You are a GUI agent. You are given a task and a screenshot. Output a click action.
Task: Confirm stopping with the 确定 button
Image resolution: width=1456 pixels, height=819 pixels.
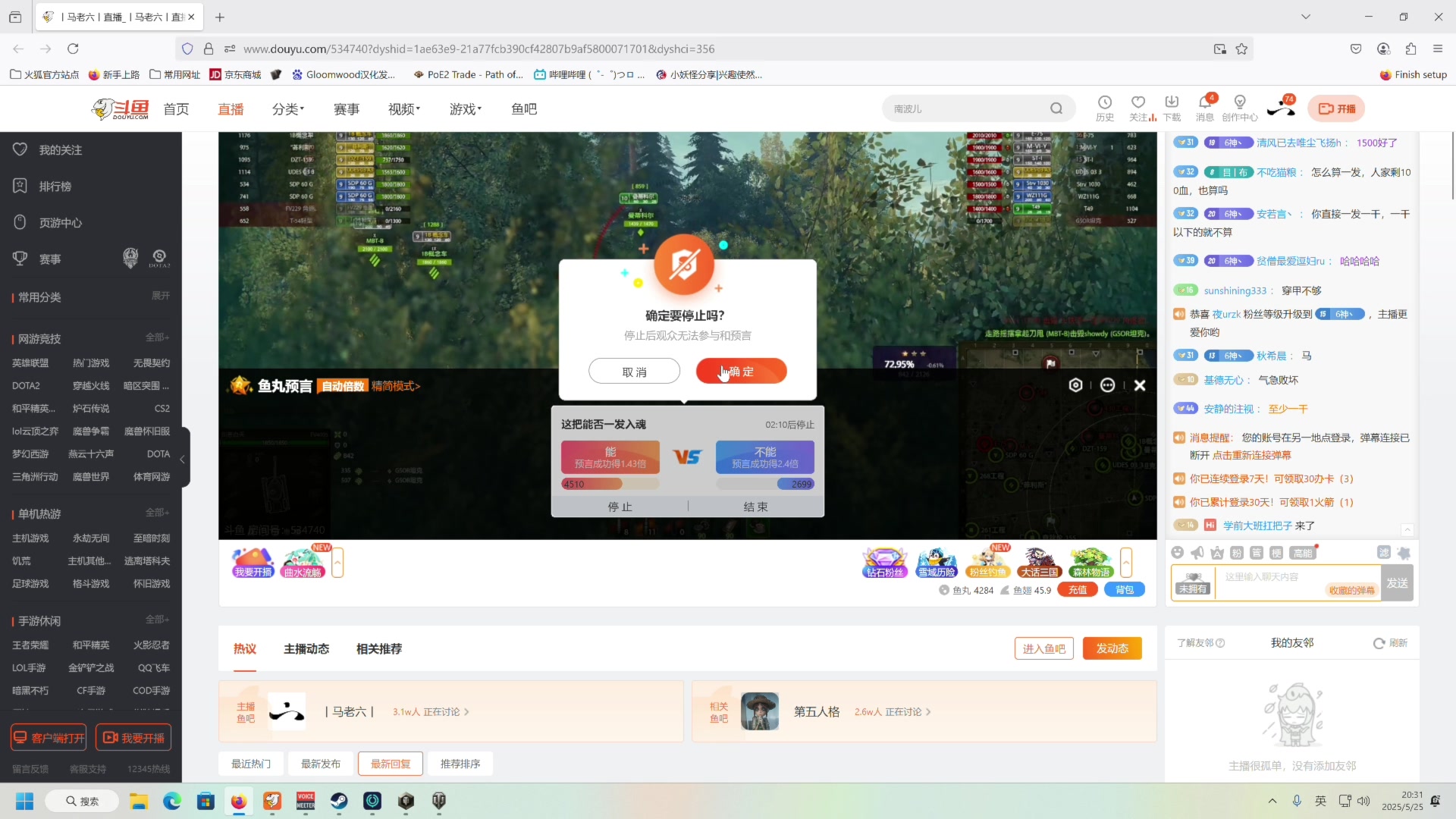click(x=741, y=372)
